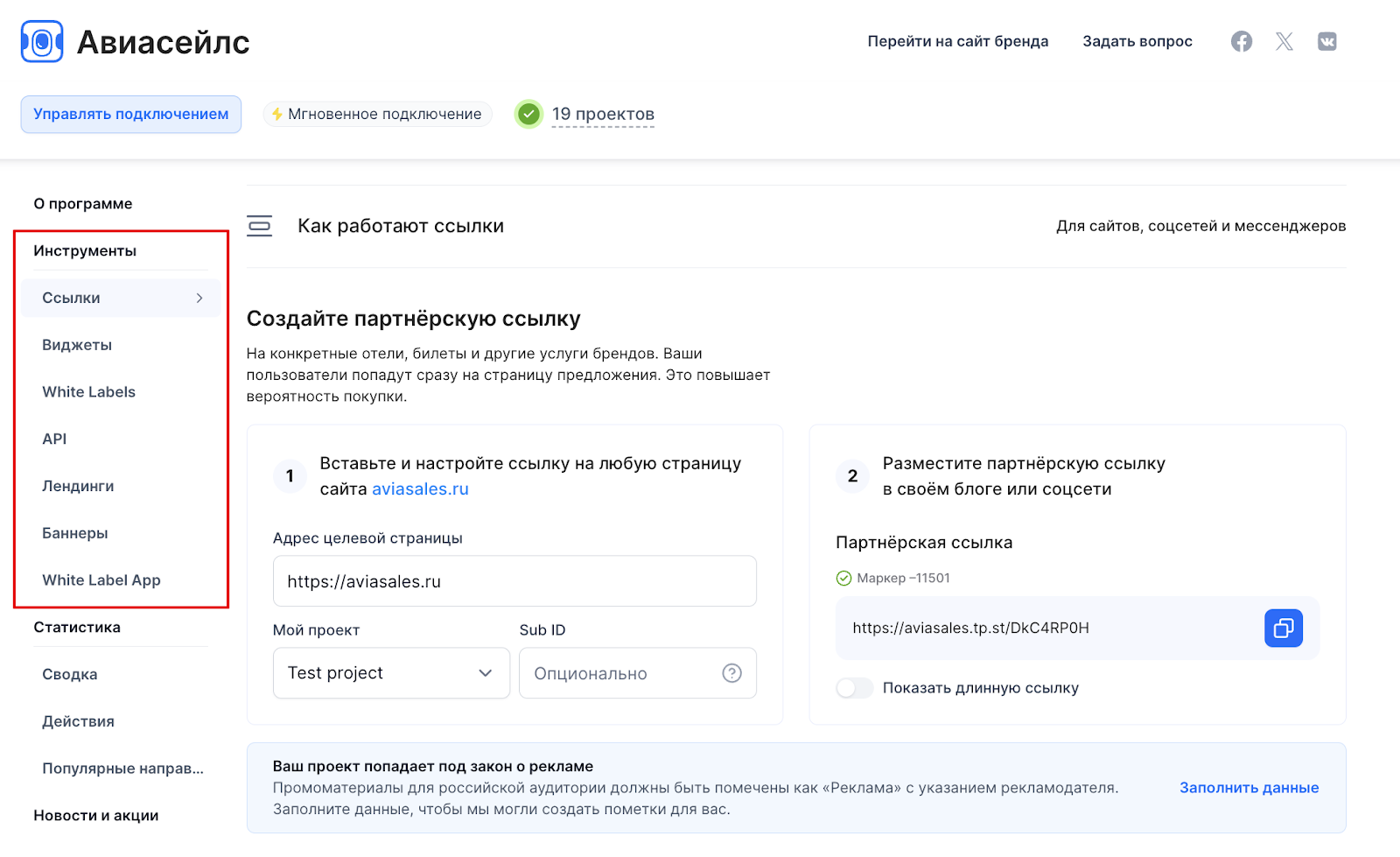Click the Авиасейлс brand title
1400x857 pixels.
click(x=164, y=42)
